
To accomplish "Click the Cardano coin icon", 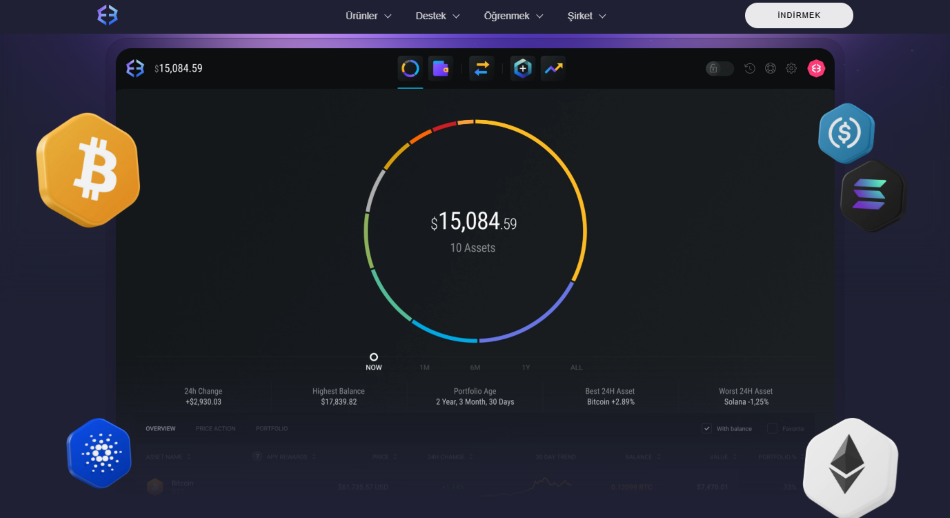I will click(99, 453).
